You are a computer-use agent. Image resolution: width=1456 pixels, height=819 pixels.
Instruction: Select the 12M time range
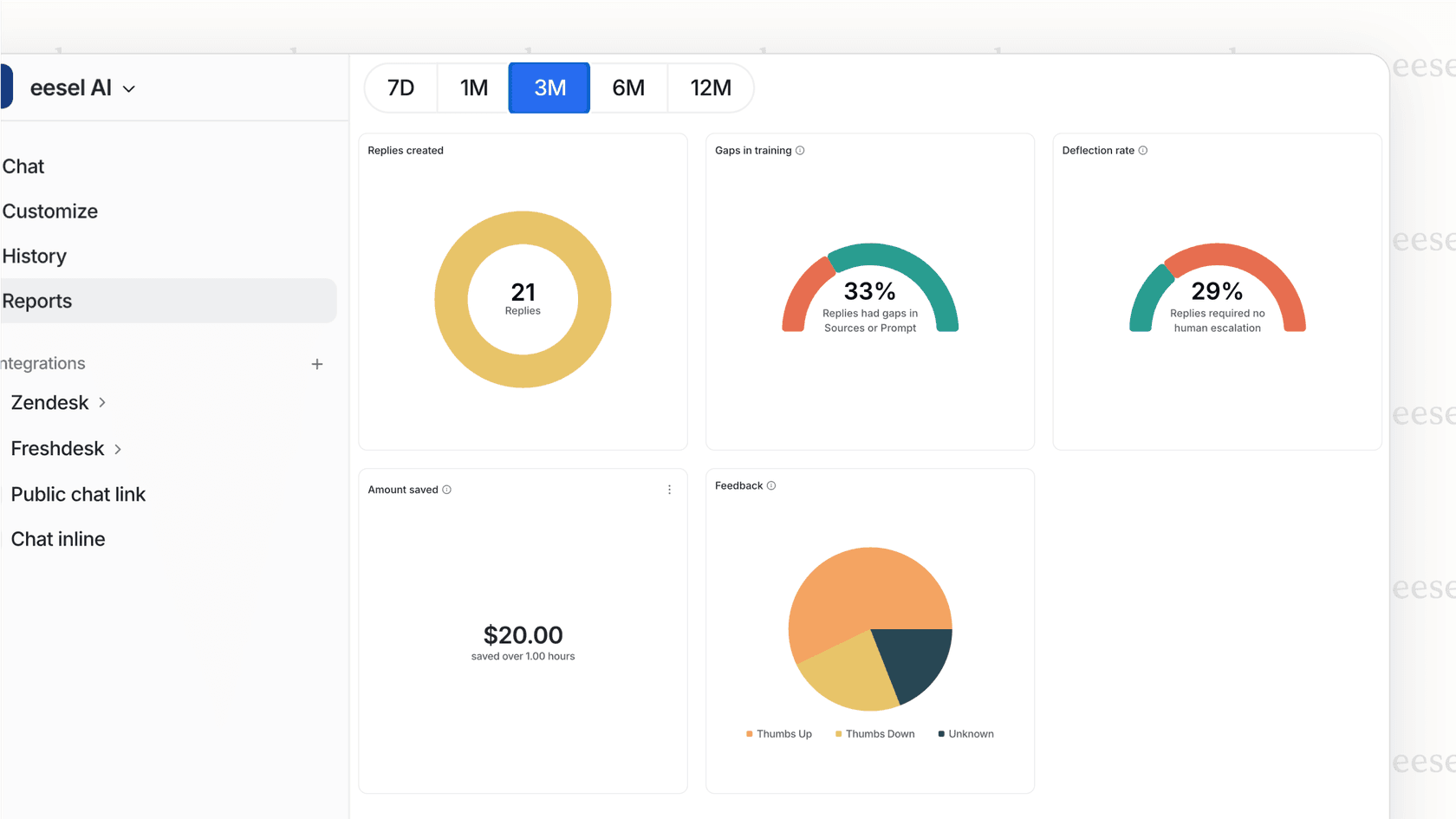point(711,88)
